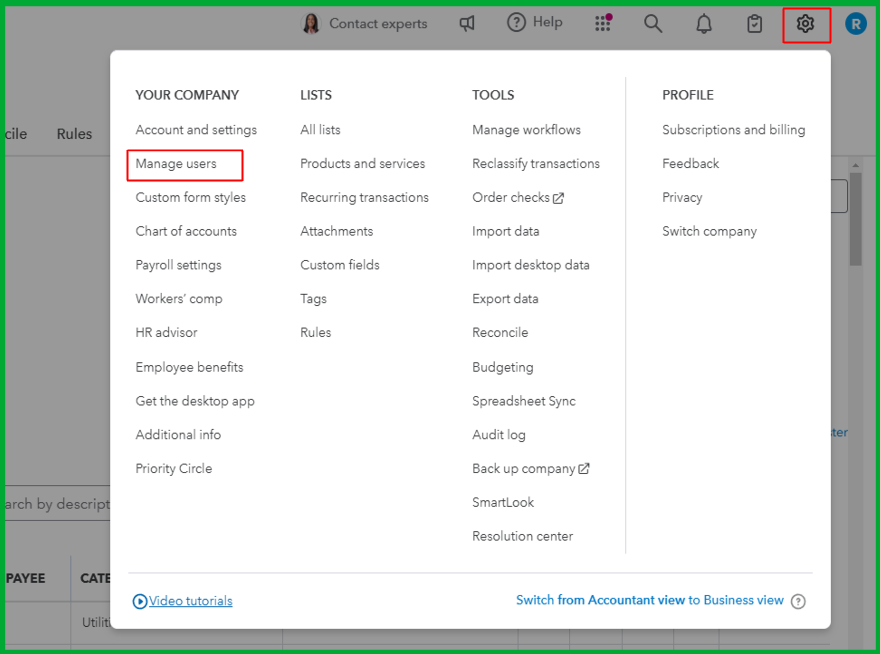This screenshot has height=654, width=880.
Task: Switch to the Rules tab
Action: tap(74, 134)
